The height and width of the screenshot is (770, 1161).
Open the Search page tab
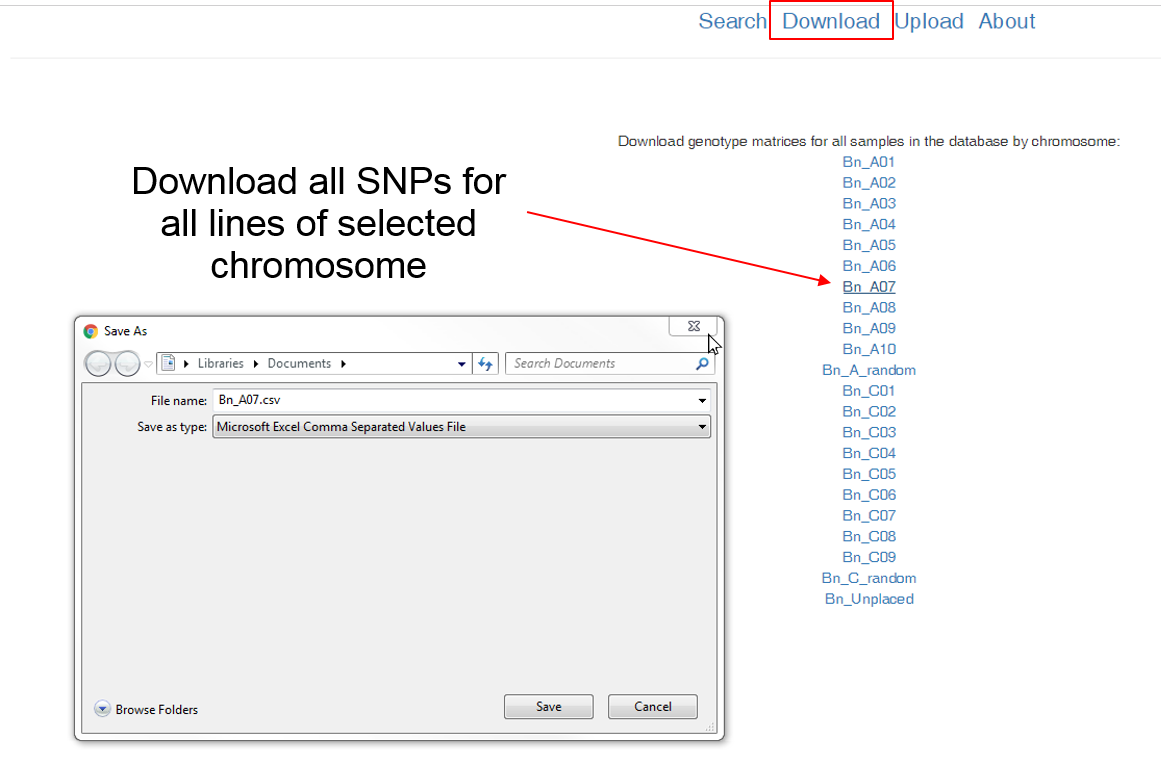pyautogui.click(x=732, y=21)
